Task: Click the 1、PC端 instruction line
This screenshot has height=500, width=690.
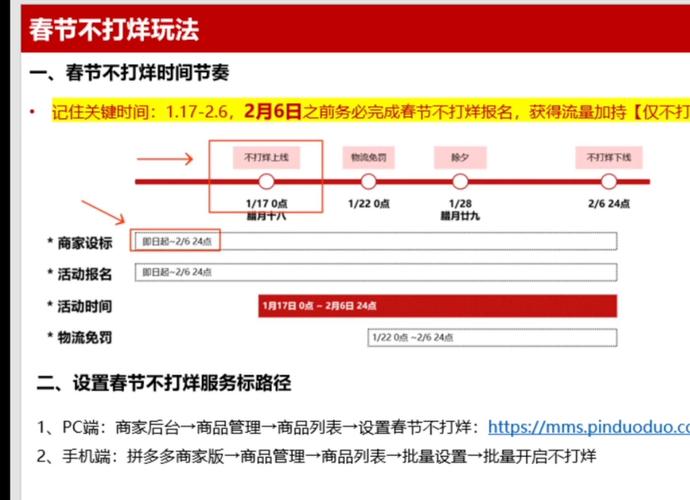Action: click(x=363, y=427)
